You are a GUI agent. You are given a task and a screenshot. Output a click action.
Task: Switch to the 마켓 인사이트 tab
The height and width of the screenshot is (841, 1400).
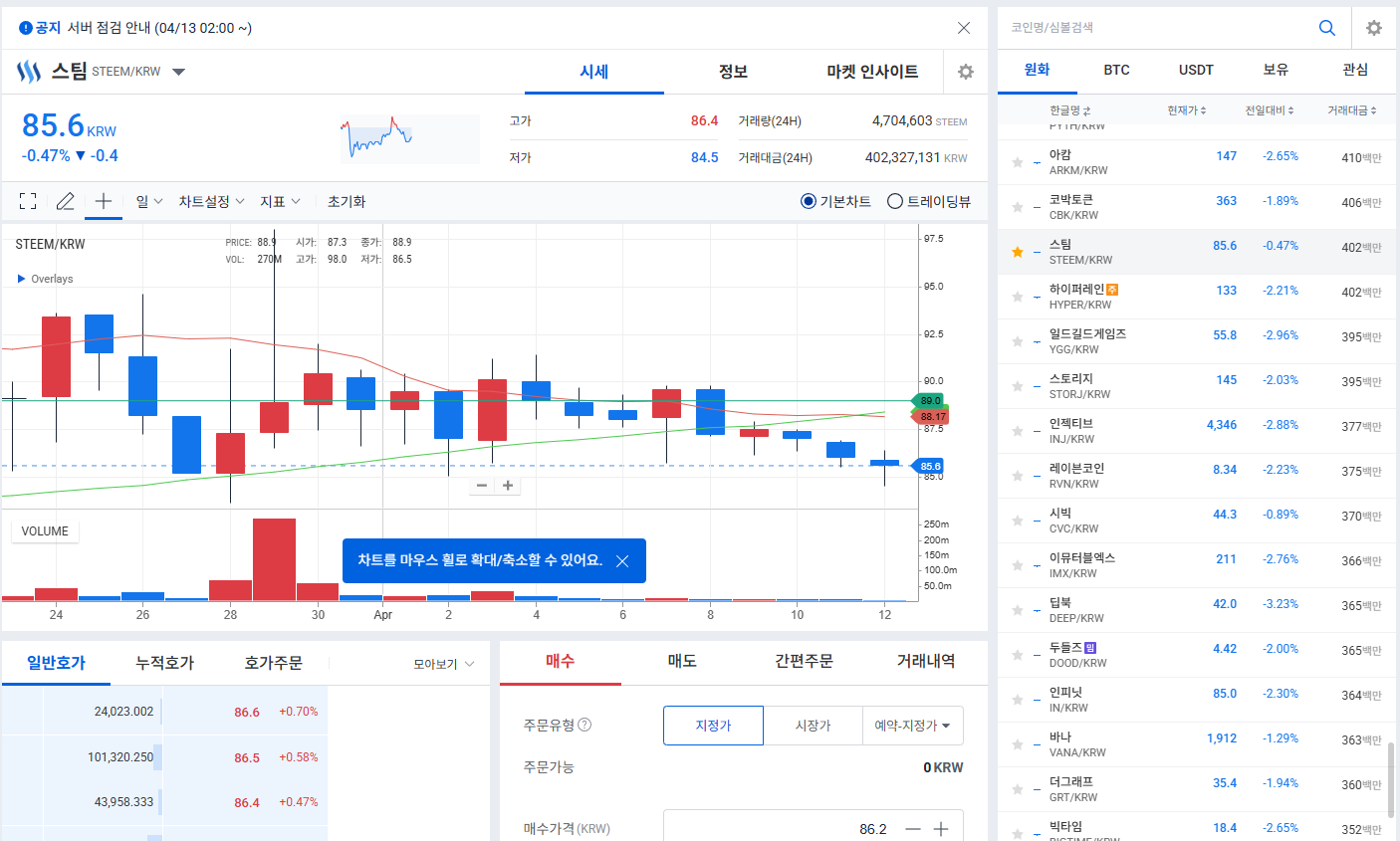(x=872, y=72)
